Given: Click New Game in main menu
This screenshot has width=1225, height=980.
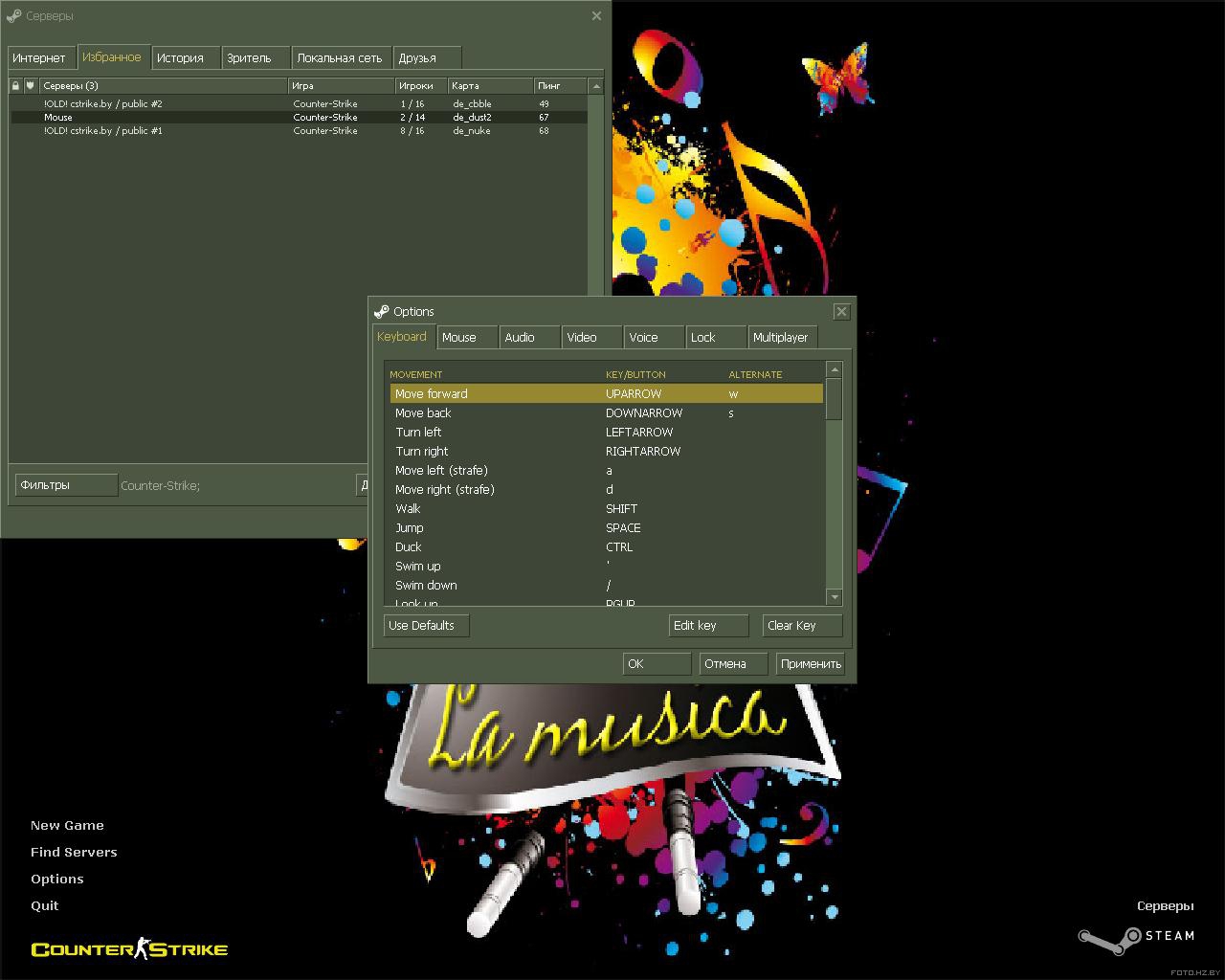Looking at the screenshot, I should (x=67, y=825).
